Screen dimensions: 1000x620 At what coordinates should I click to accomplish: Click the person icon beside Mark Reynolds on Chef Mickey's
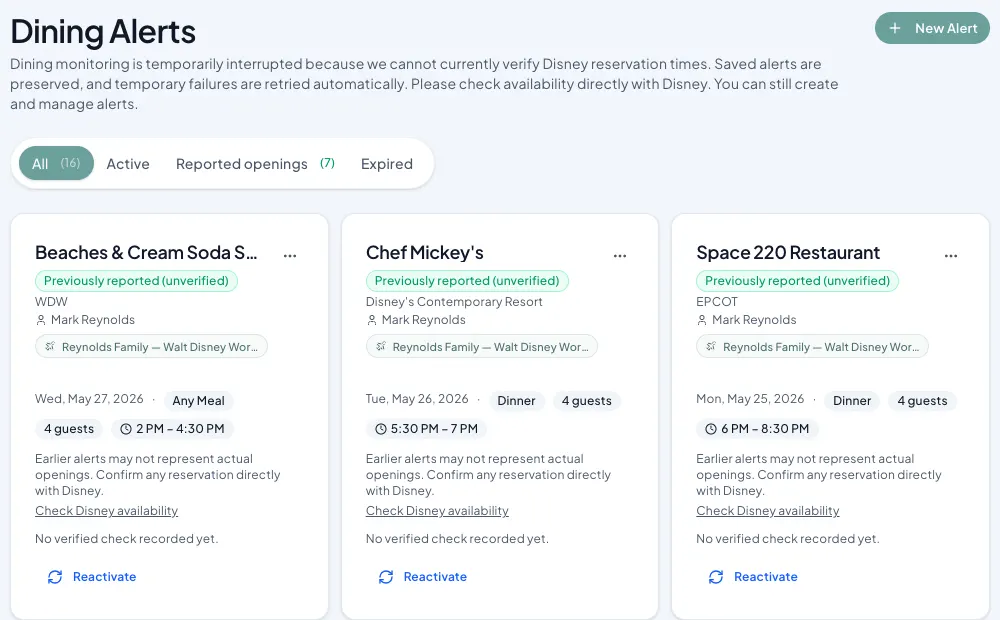(x=372, y=320)
